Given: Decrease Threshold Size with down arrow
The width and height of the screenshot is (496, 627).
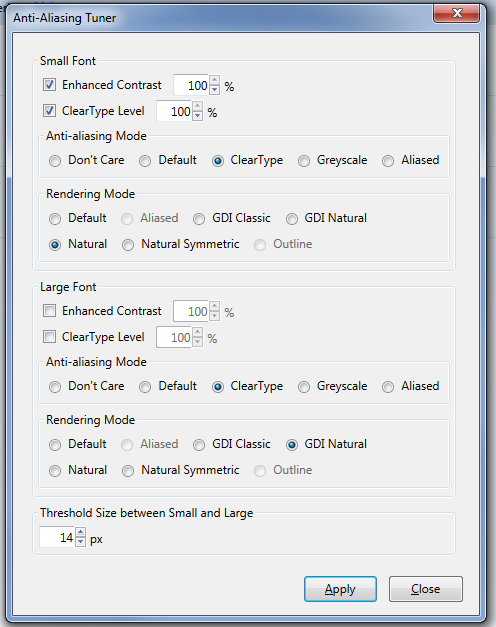Looking at the screenshot, I should pos(80,542).
